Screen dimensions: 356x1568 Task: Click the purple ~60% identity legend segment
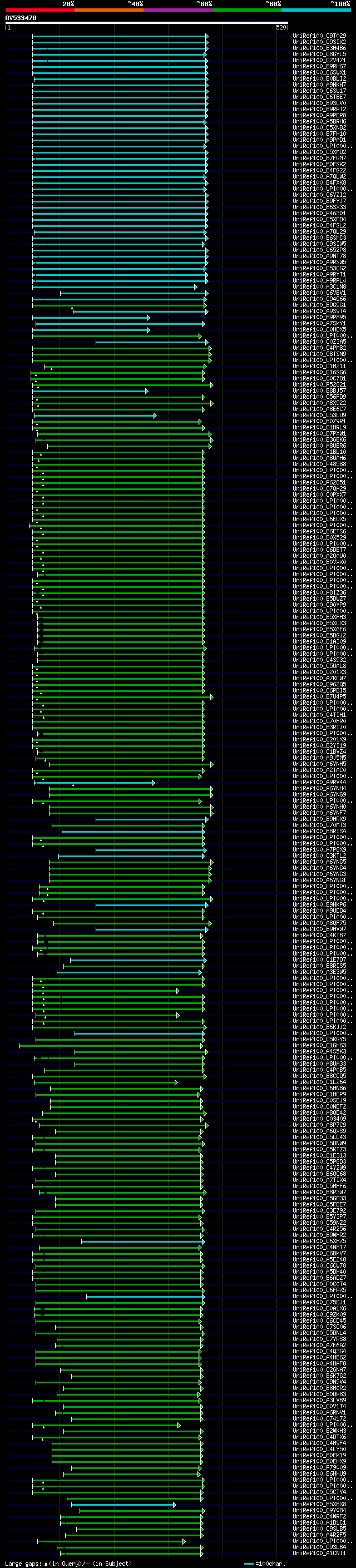click(179, 10)
